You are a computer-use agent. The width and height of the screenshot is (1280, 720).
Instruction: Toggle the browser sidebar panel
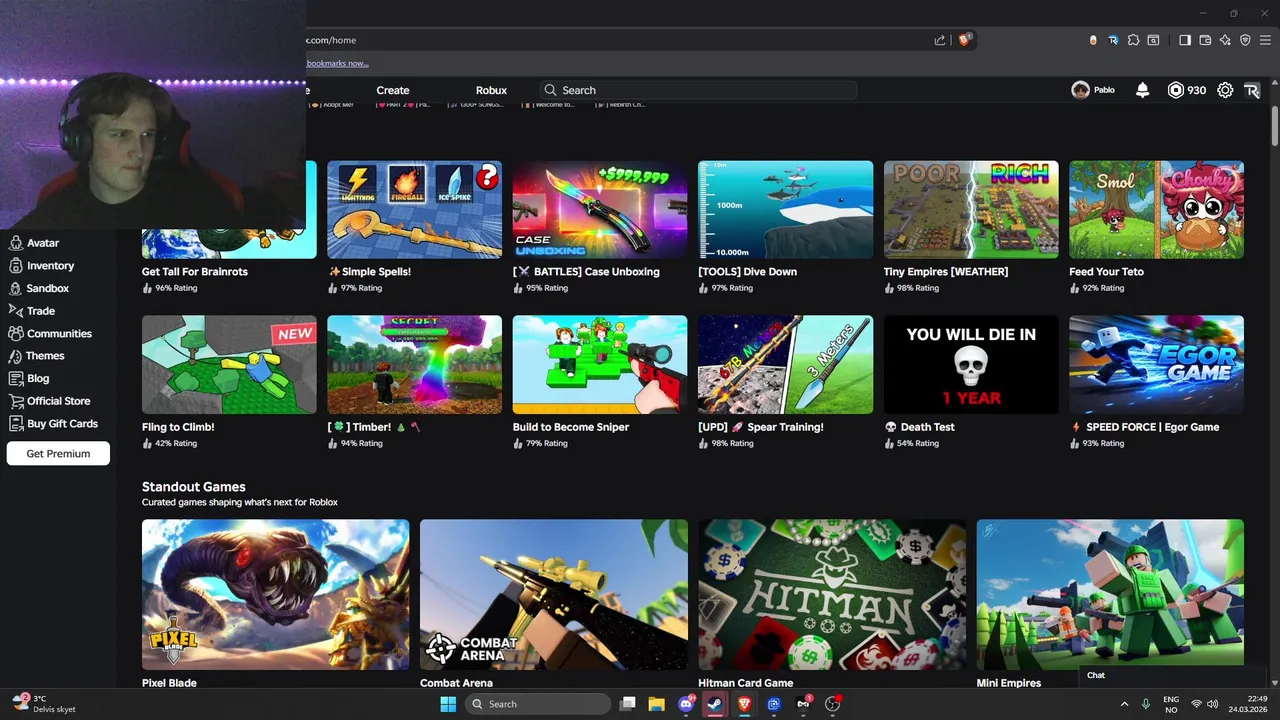[1185, 40]
